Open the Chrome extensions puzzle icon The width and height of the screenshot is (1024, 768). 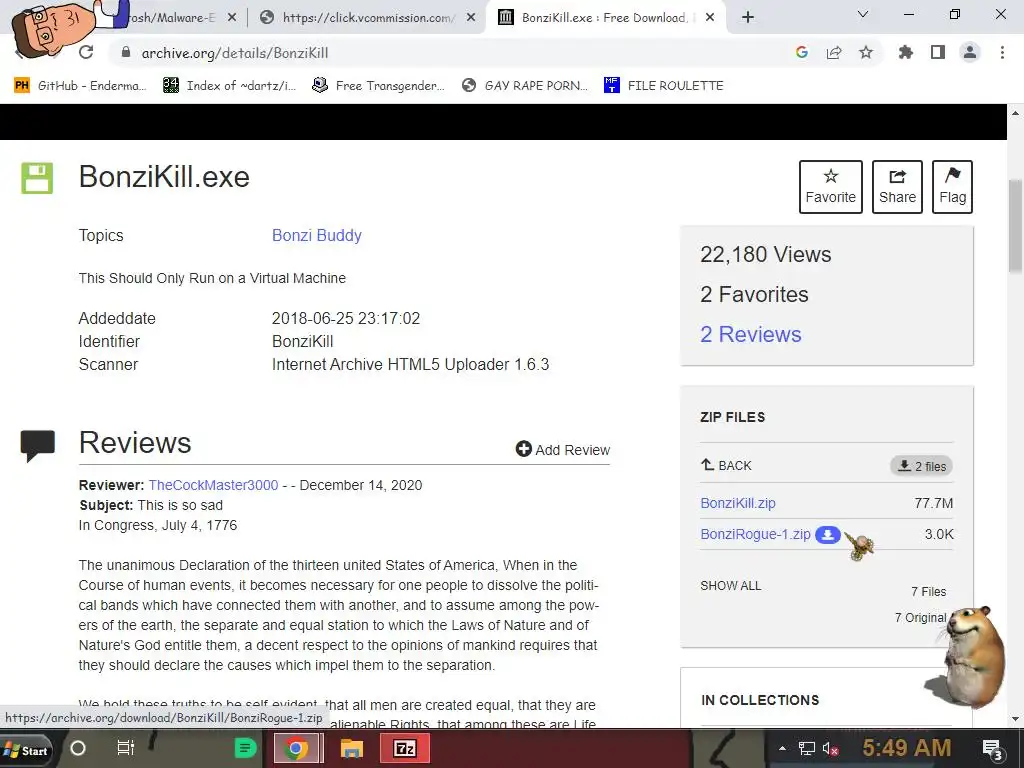[x=906, y=52]
